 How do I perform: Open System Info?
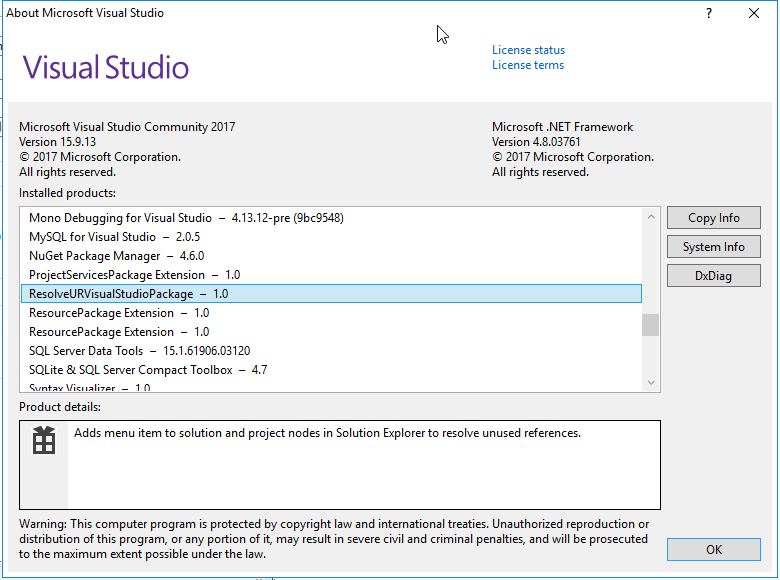[x=713, y=247]
